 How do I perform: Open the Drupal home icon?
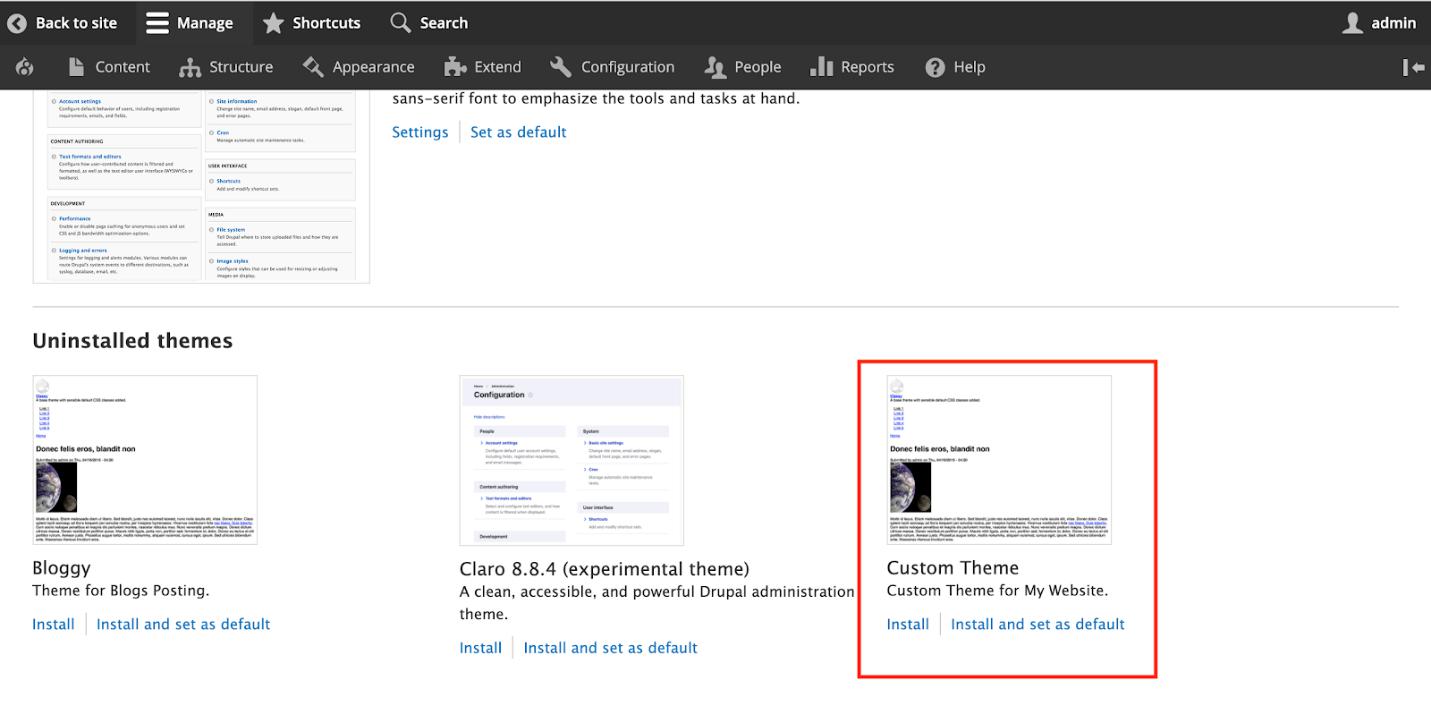pos(25,66)
